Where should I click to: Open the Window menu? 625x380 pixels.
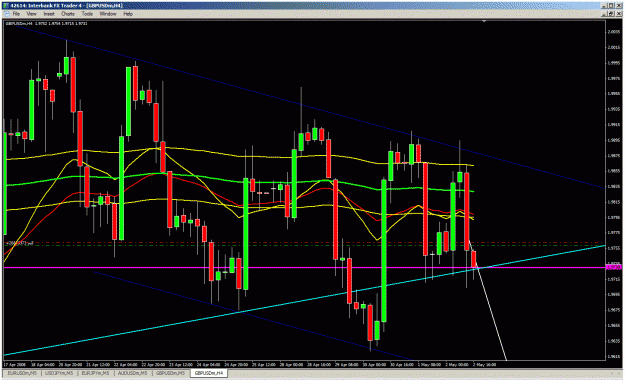(x=108, y=14)
